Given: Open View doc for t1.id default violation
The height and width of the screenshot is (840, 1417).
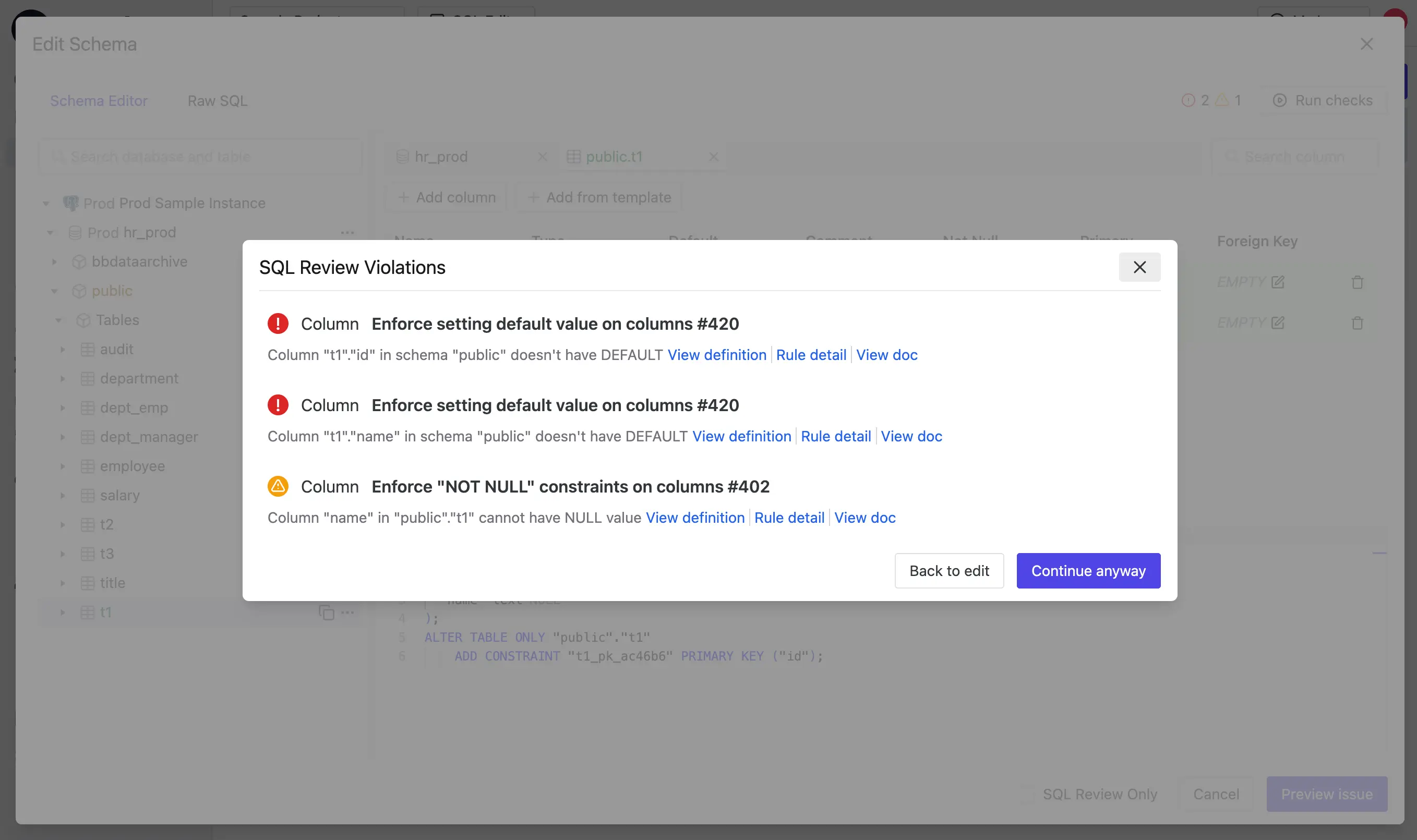Looking at the screenshot, I should 887,355.
